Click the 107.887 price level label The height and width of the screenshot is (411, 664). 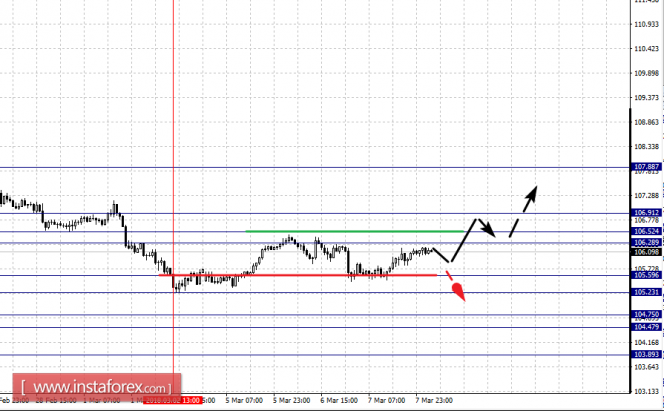(x=645, y=167)
